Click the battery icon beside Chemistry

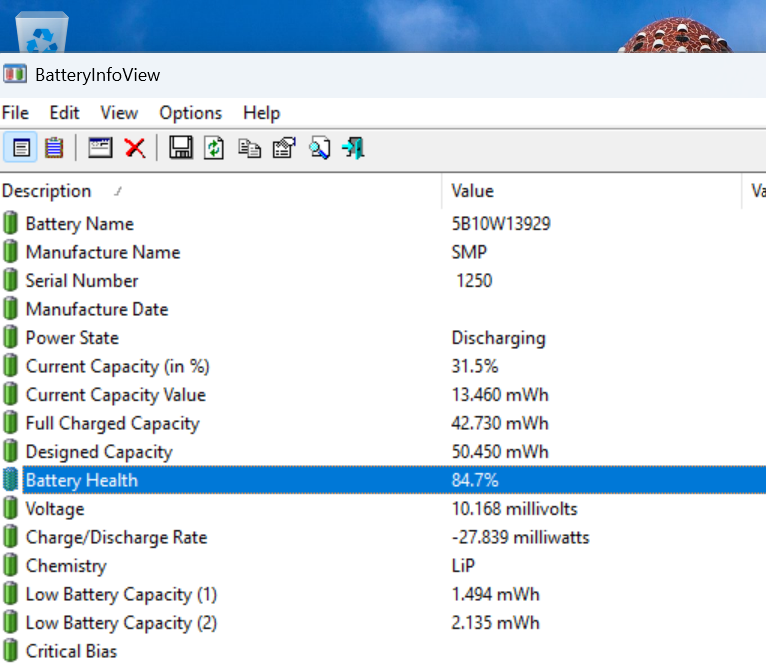[10, 565]
